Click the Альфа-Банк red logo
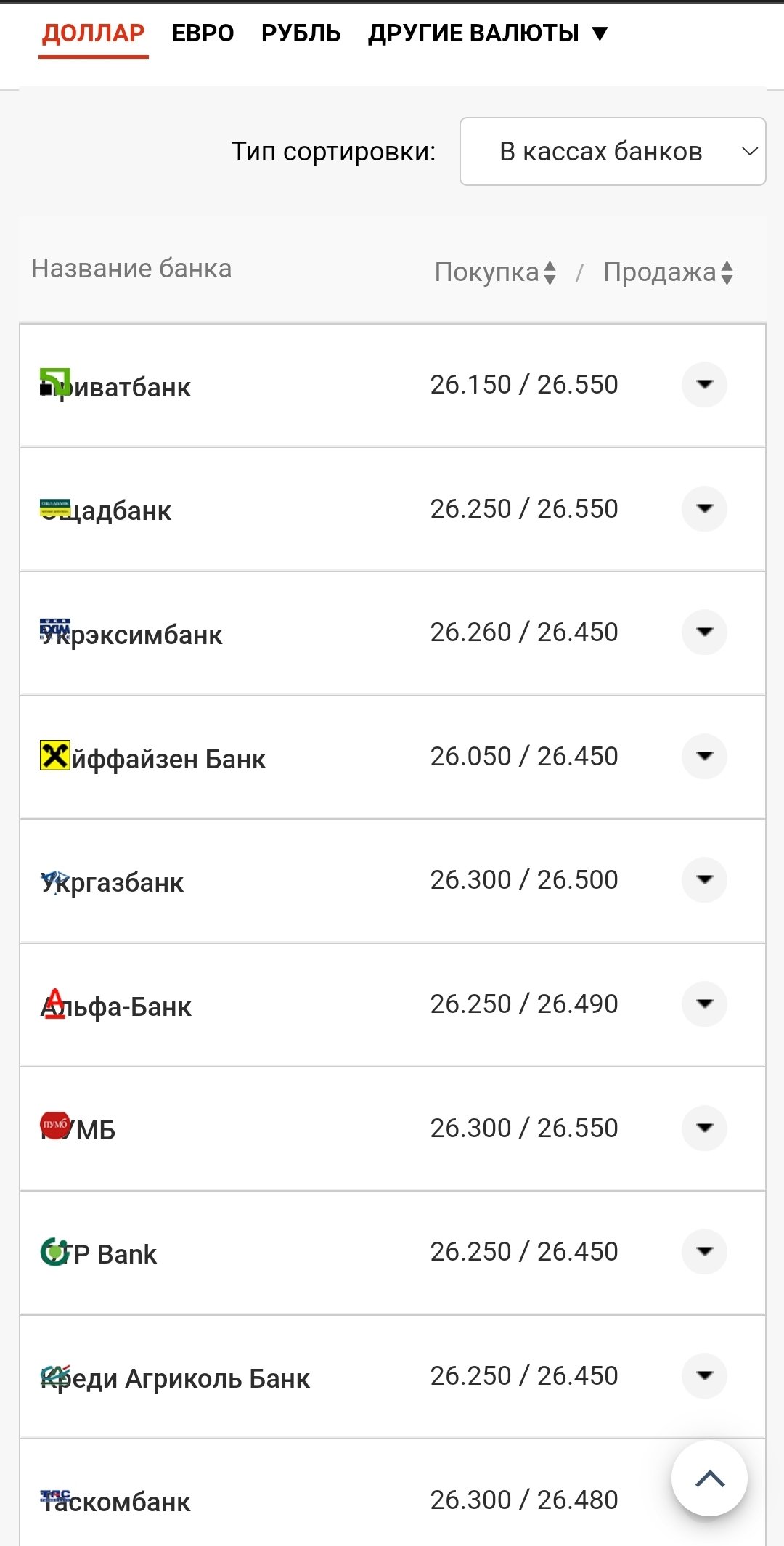Viewport: 784px width, 1546px height. click(54, 1004)
